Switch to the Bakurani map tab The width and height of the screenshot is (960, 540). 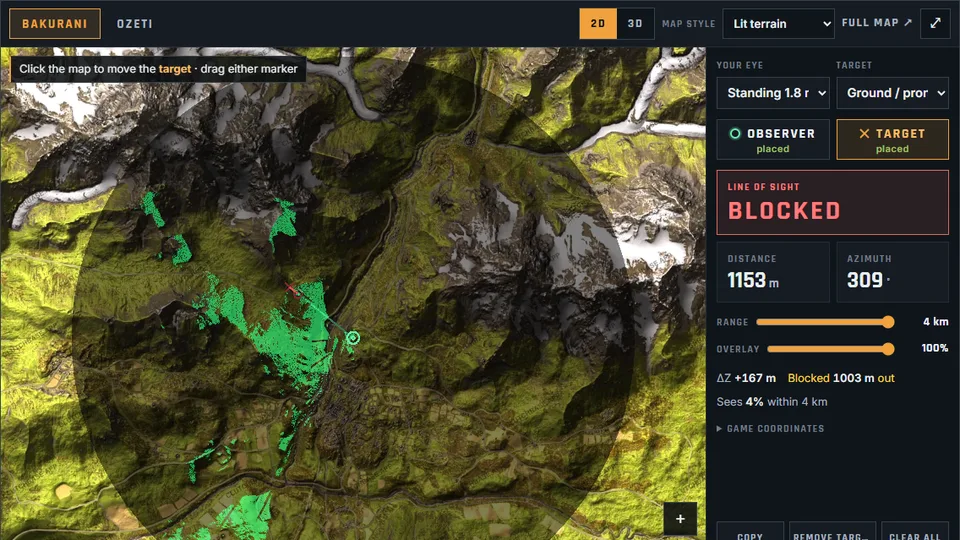point(54,24)
